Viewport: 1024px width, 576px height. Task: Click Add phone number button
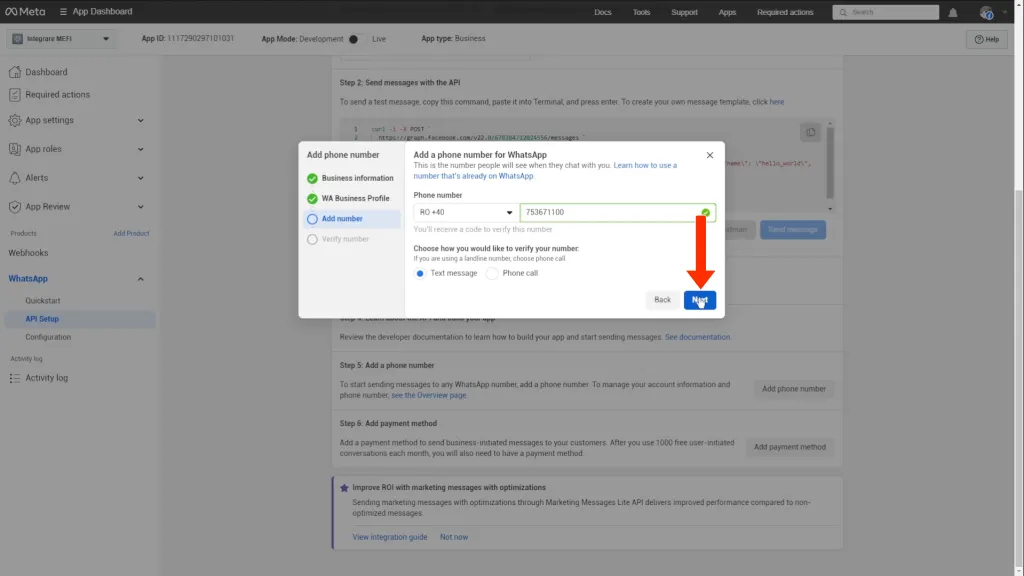tap(793, 389)
